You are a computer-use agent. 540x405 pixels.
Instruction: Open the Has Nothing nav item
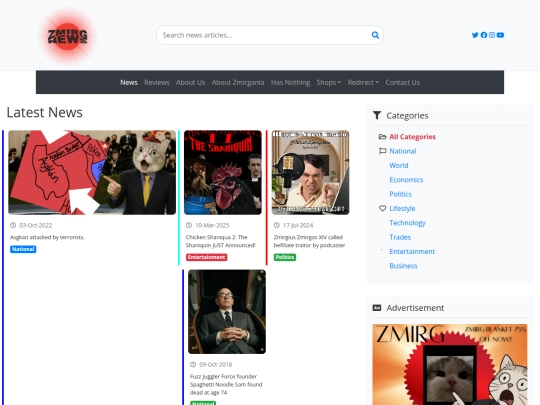point(290,82)
